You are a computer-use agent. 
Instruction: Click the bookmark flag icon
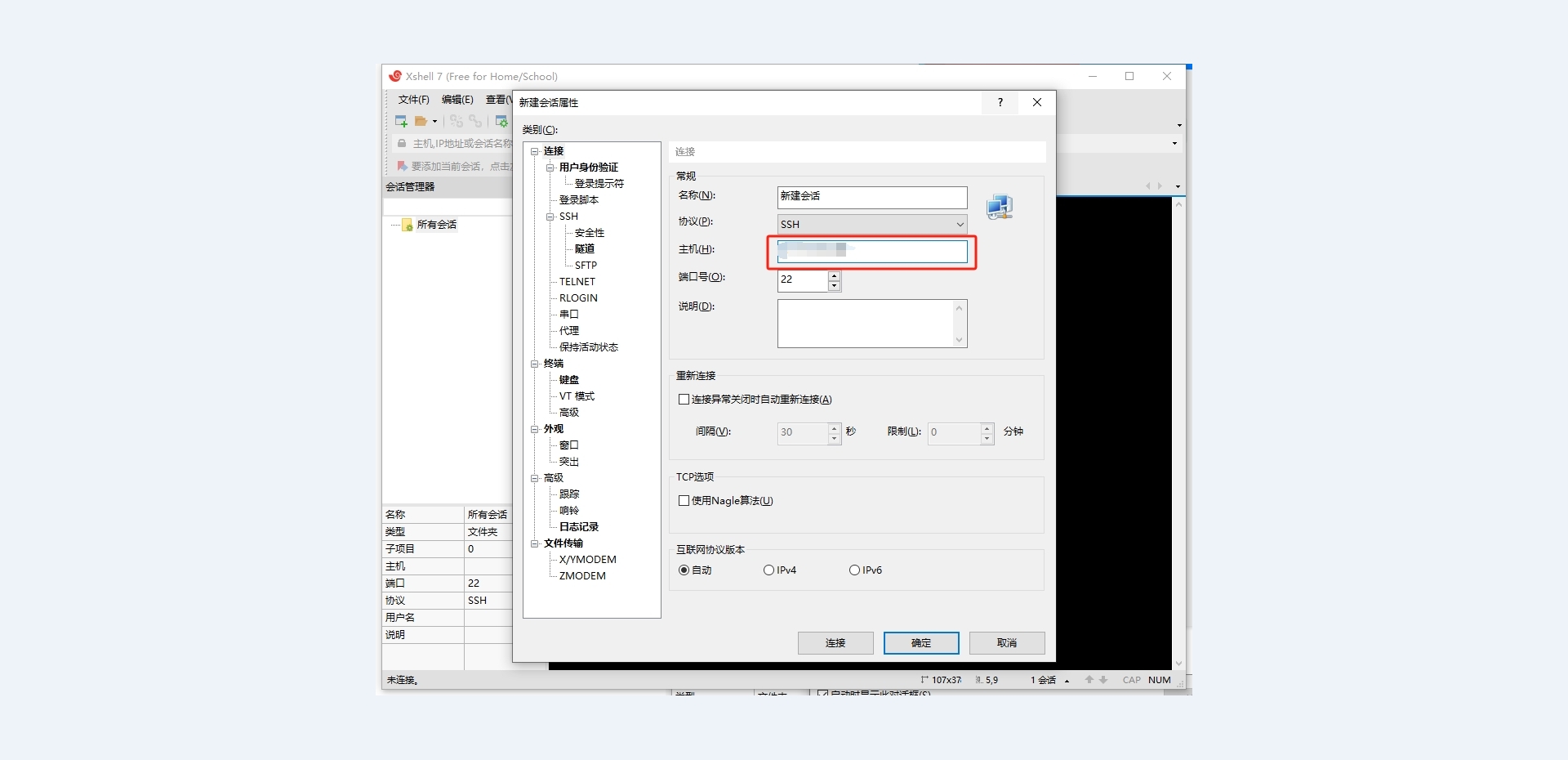point(401,166)
